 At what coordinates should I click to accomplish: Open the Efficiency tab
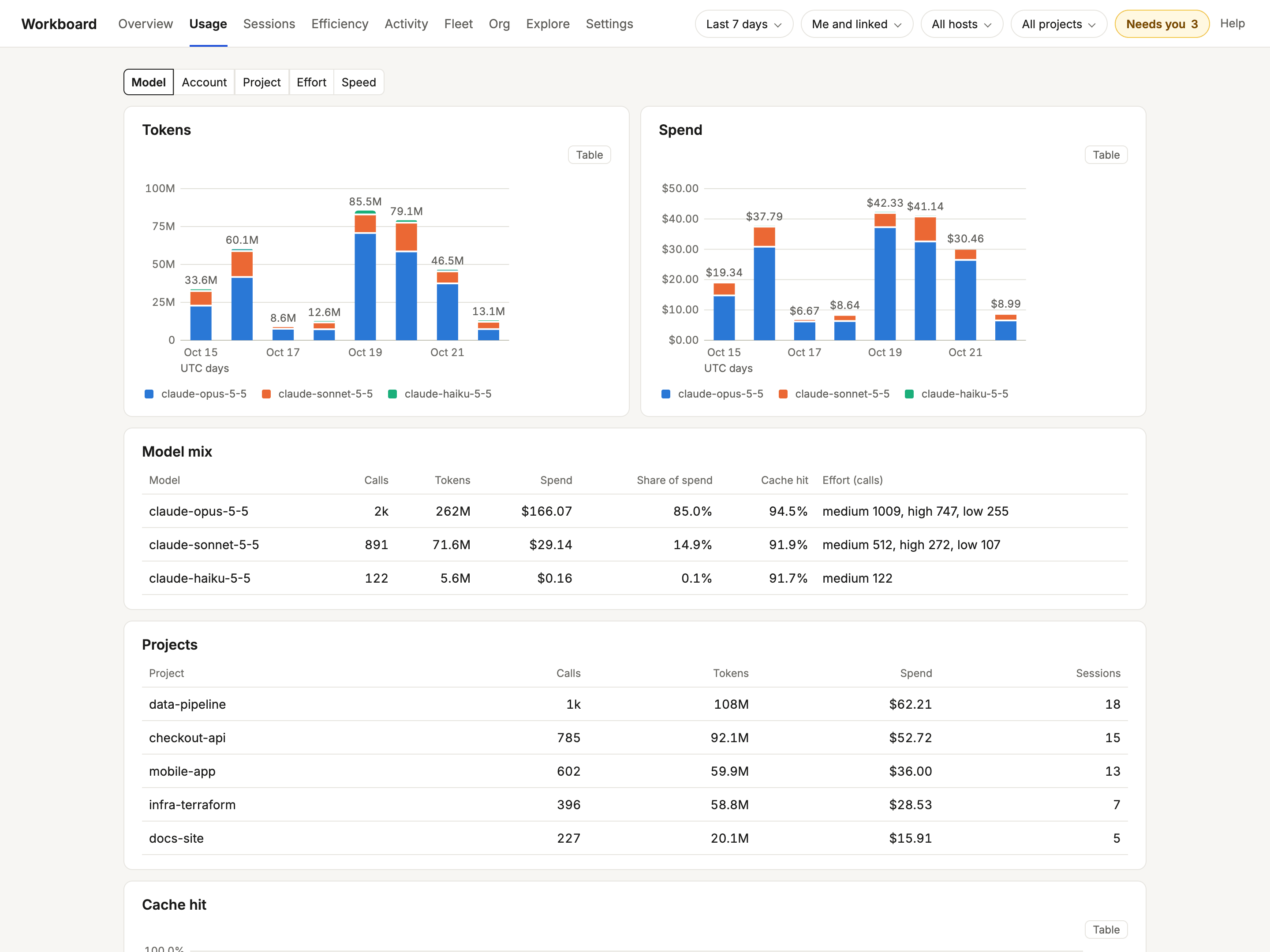340,23
